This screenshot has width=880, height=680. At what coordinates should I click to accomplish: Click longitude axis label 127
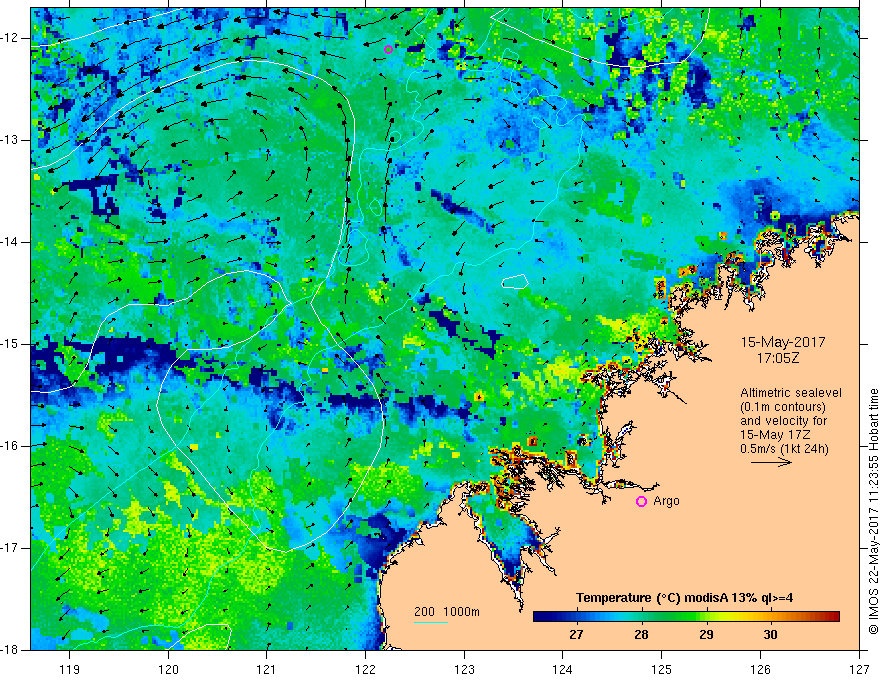(859, 669)
